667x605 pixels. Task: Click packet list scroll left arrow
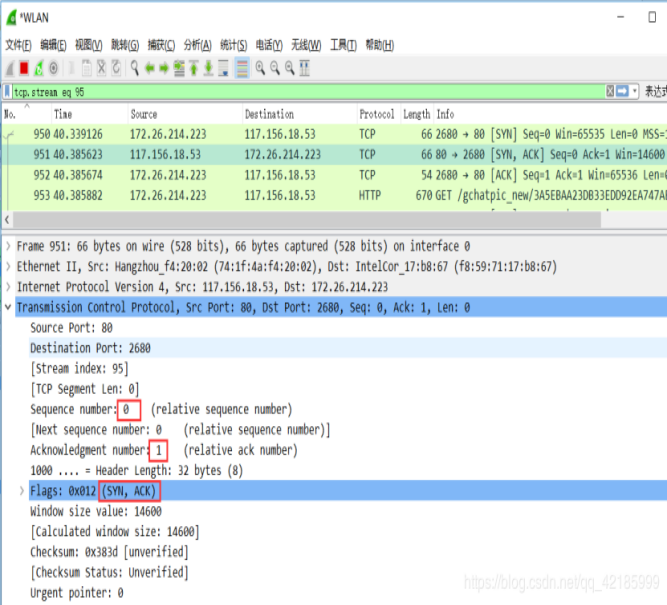pyautogui.click(x=7, y=220)
